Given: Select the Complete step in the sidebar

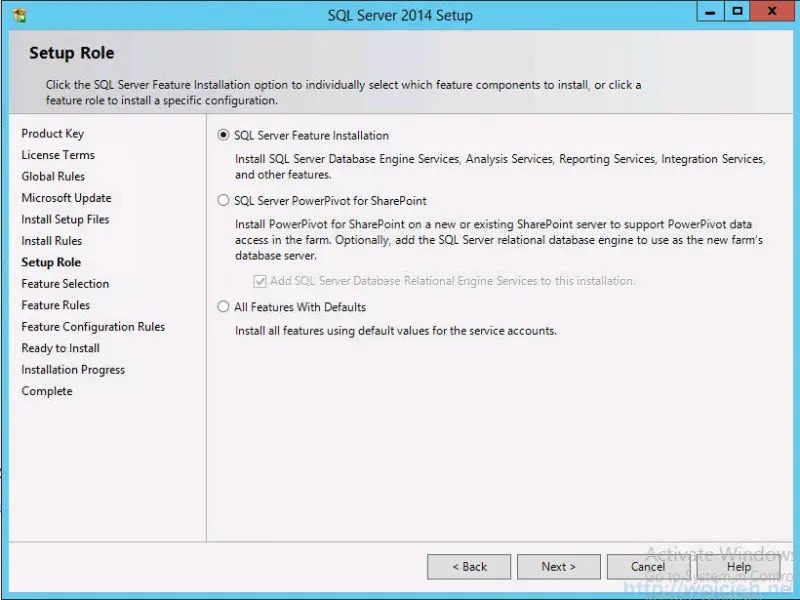Looking at the screenshot, I should [46, 390].
